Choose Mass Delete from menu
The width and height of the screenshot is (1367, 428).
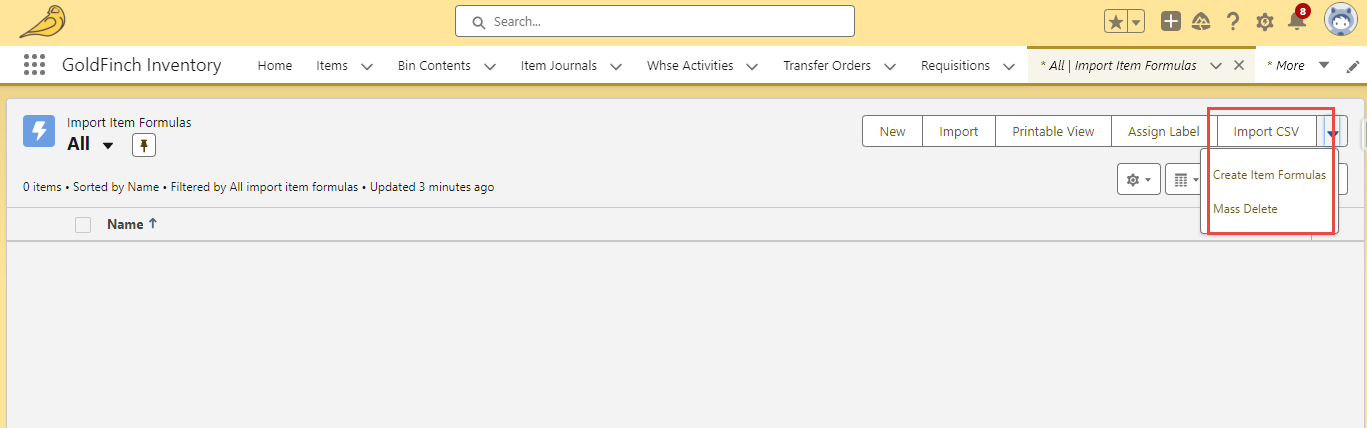click(1245, 209)
